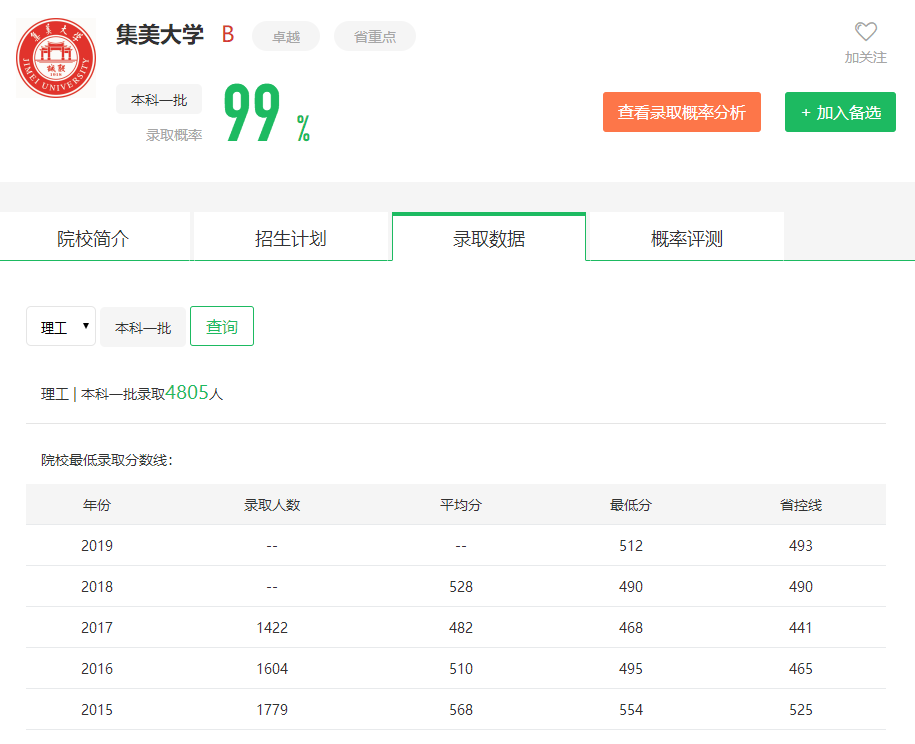Select the 录取数据 tab

489,239
